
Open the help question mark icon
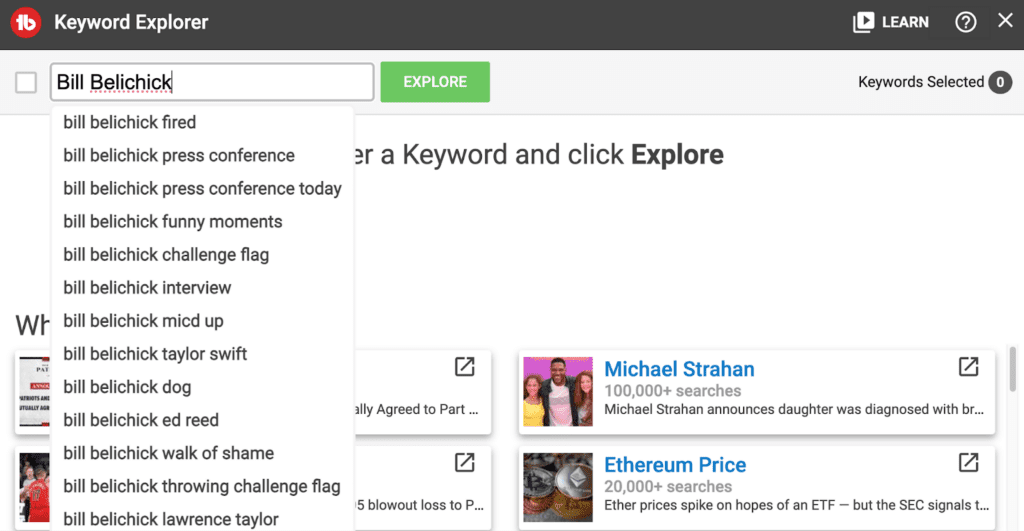pos(965,22)
